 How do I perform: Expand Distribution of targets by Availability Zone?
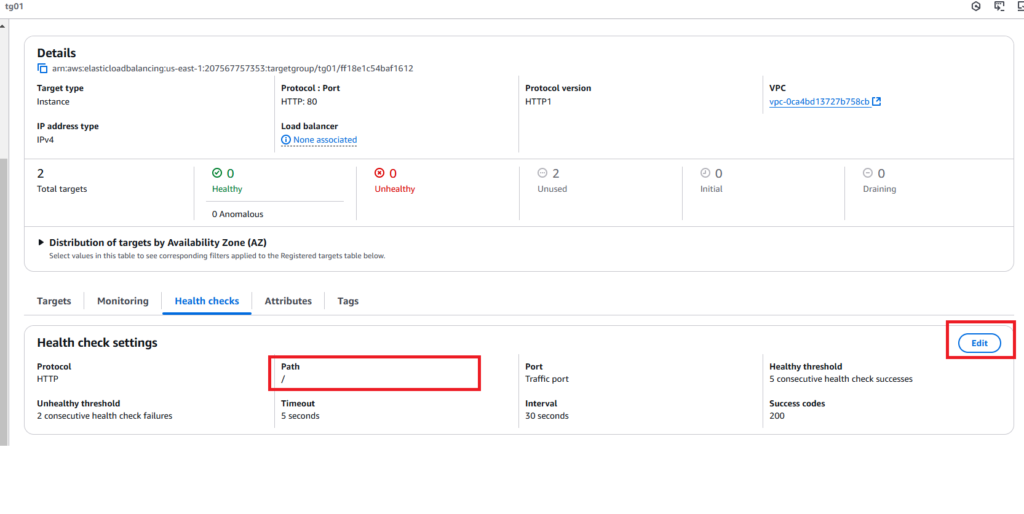tap(42, 242)
